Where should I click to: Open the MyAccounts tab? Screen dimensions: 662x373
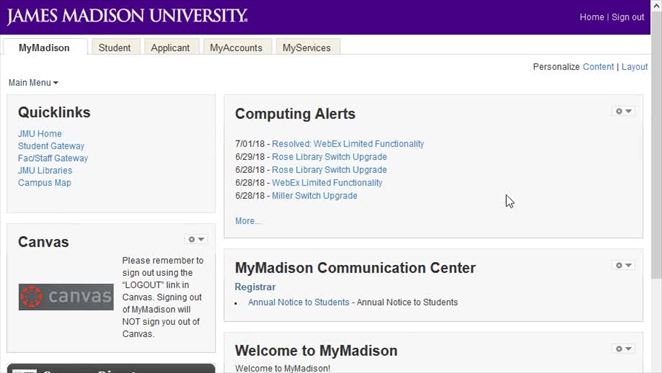236,48
